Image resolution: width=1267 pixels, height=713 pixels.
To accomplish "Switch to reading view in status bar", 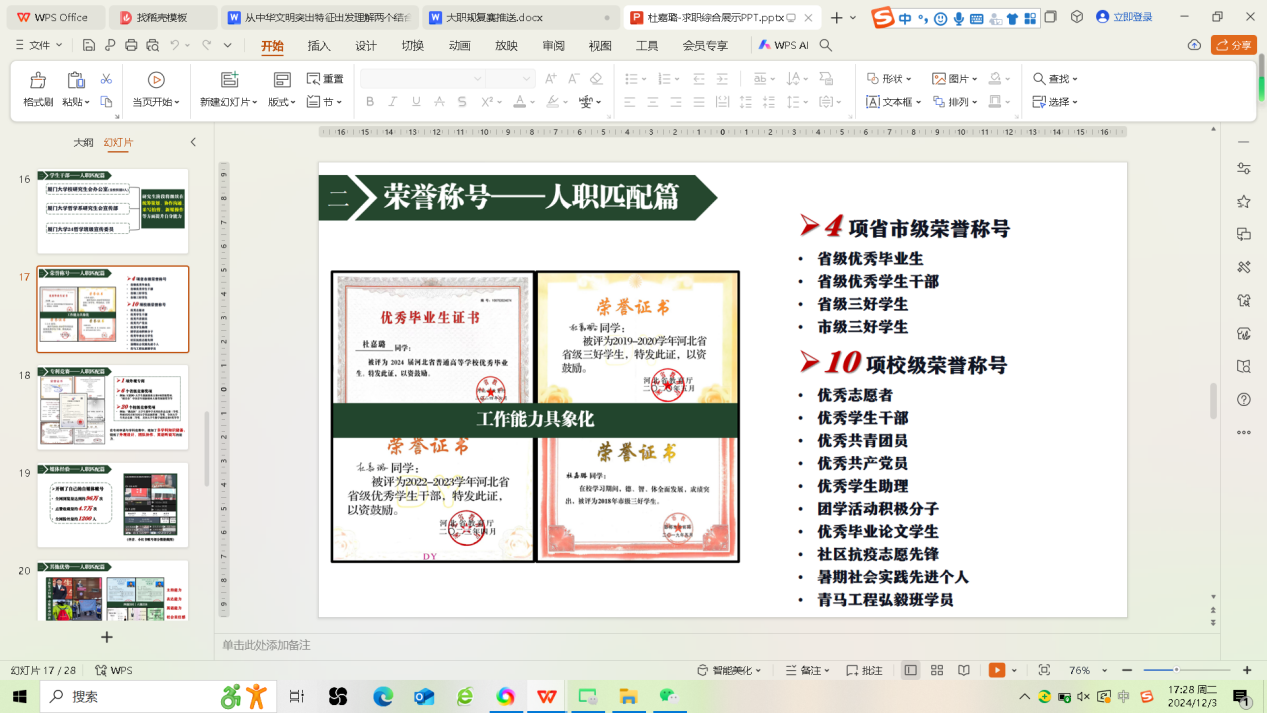I will click(x=964, y=670).
